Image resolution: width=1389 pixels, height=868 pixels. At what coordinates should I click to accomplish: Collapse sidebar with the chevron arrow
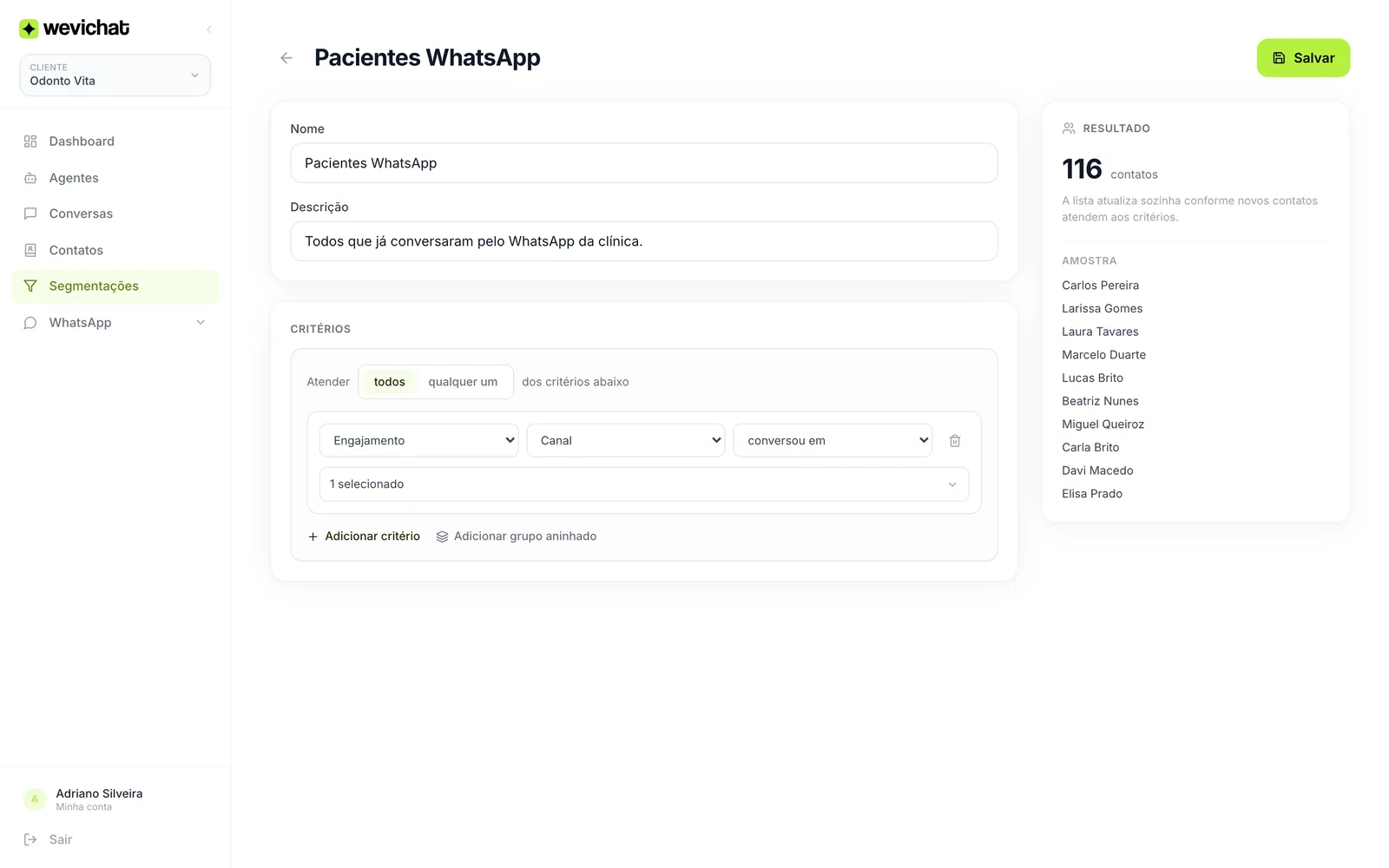coord(208,30)
